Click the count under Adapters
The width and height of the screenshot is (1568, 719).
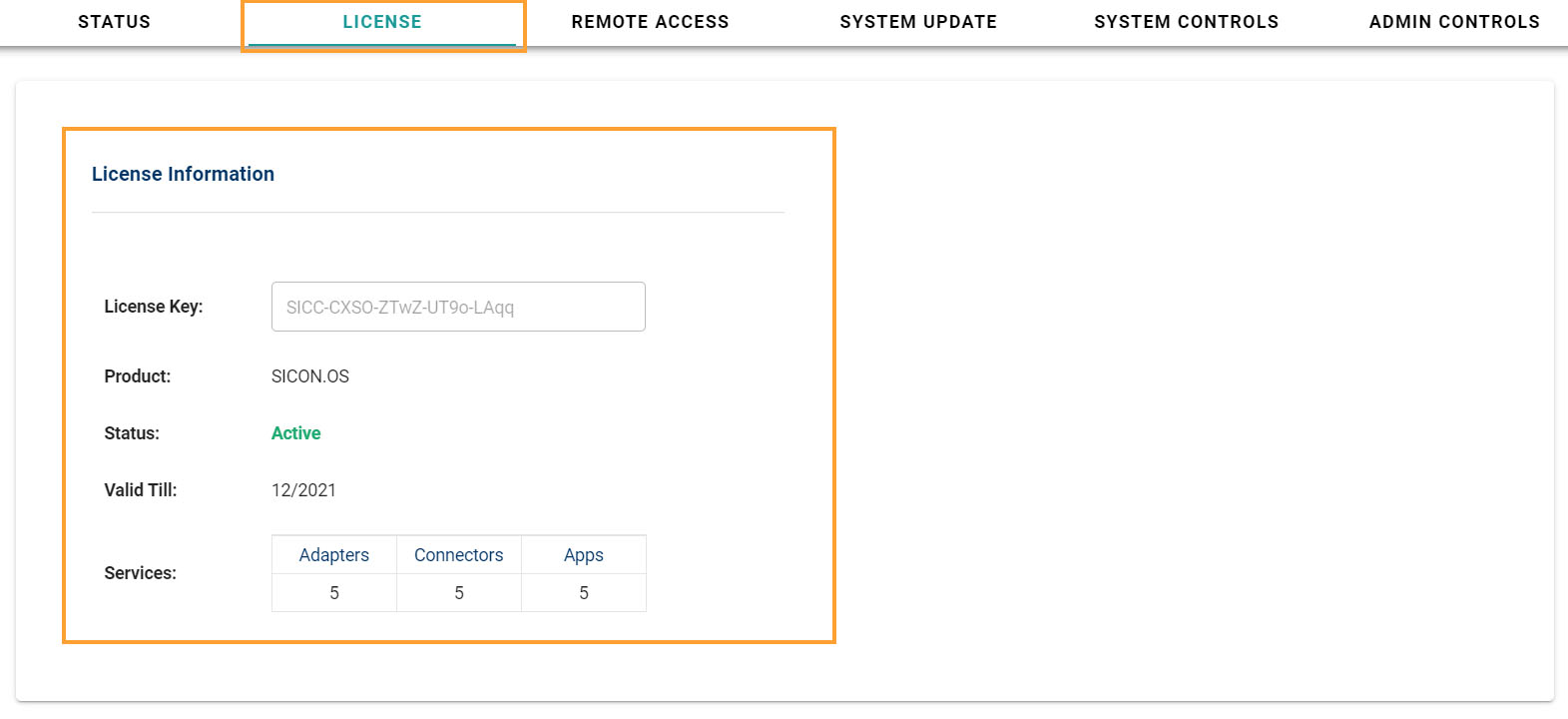[334, 593]
